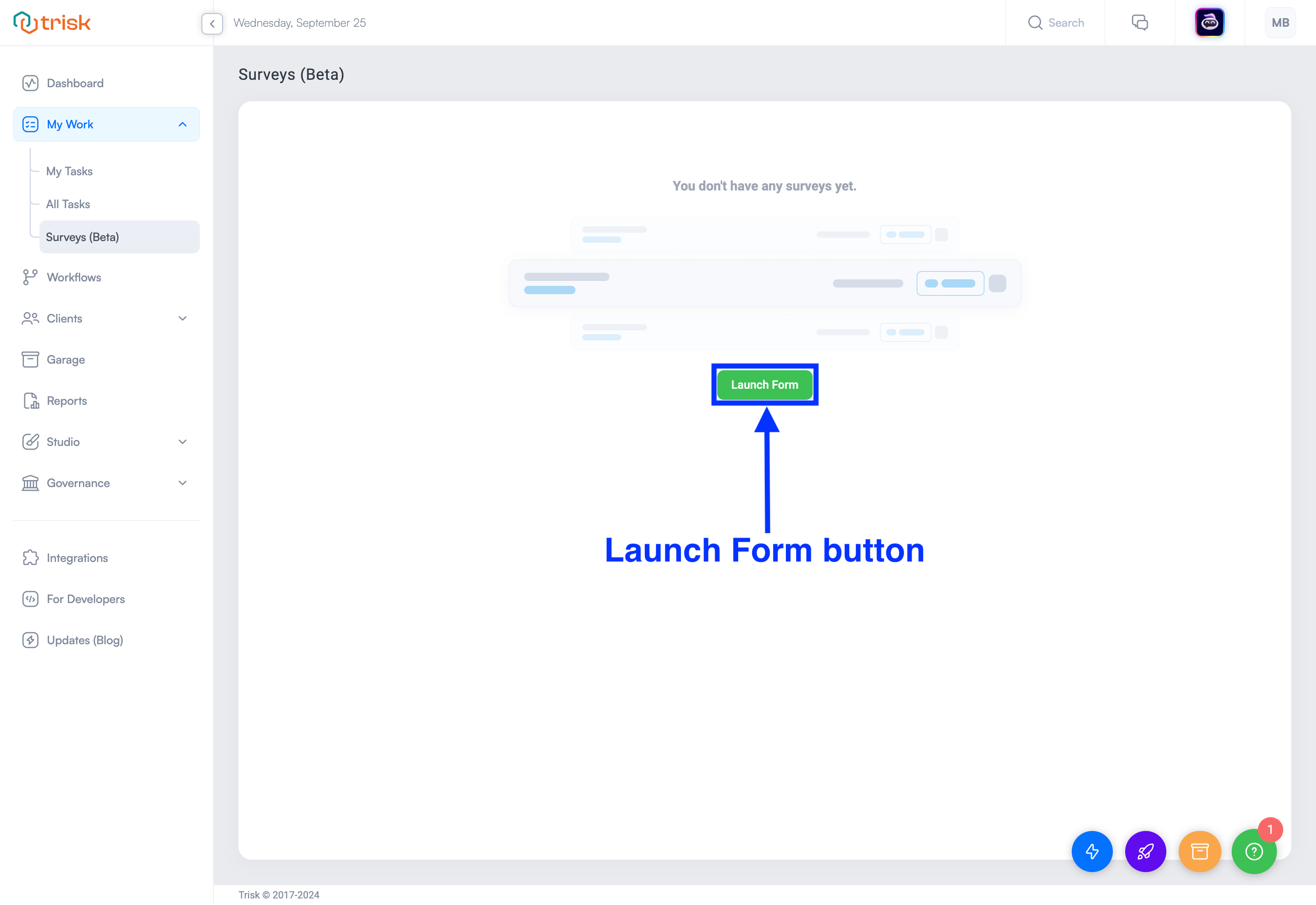Click the red notification badge showing 1
Viewport: 1316px width, 905px height.
point(1270,830)
